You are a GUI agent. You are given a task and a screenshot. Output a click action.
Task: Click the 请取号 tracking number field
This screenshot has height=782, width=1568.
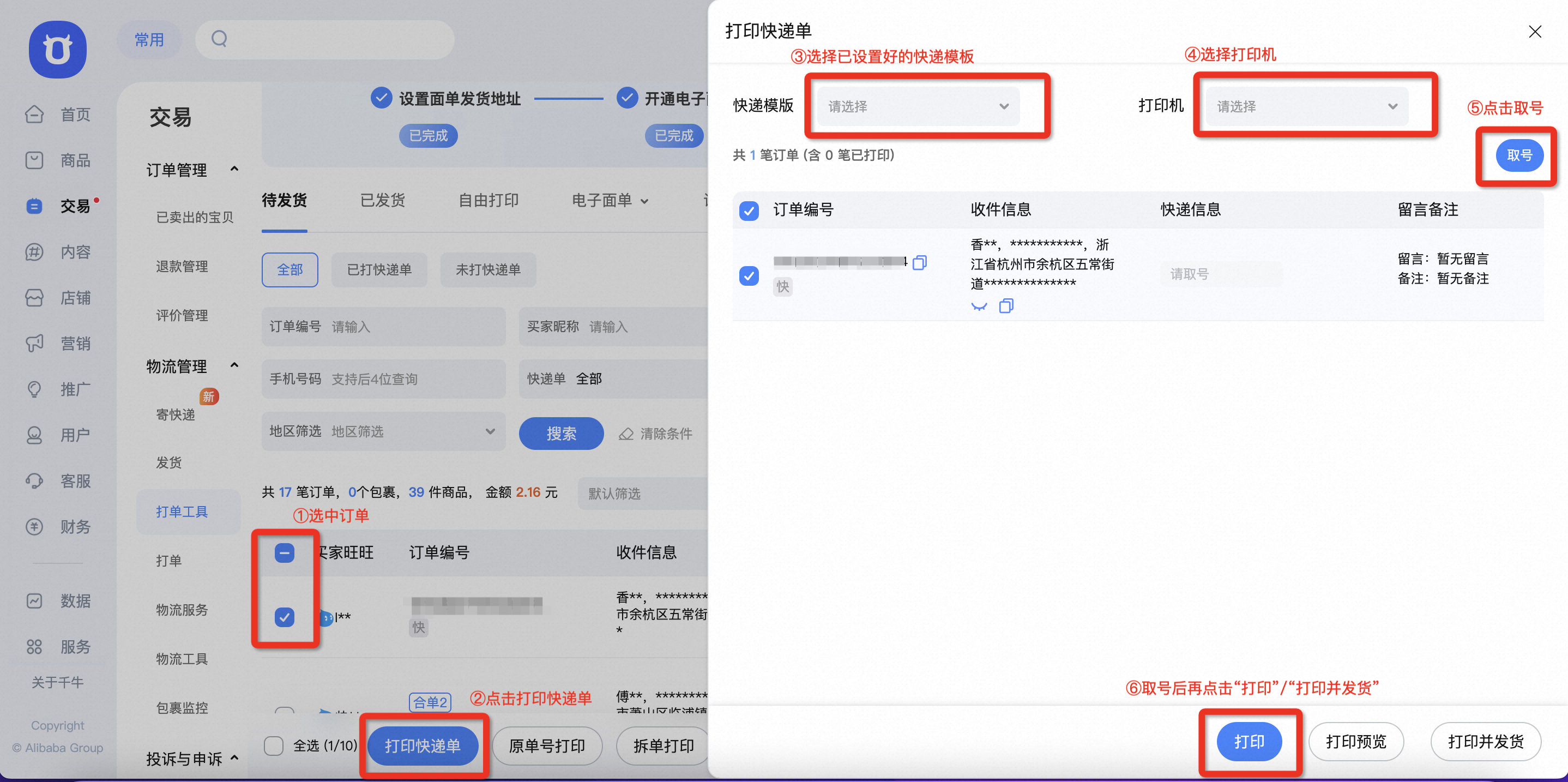(1221, 274)
